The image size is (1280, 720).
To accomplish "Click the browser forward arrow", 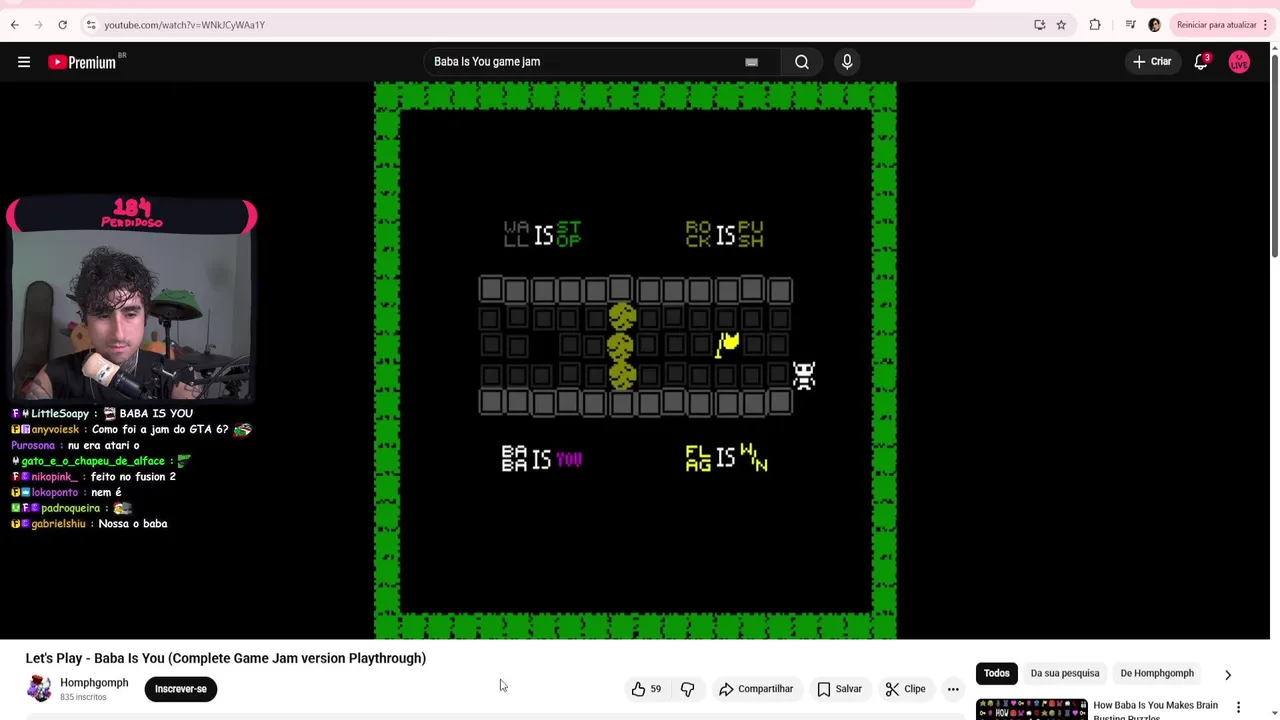I will point(38,25).
